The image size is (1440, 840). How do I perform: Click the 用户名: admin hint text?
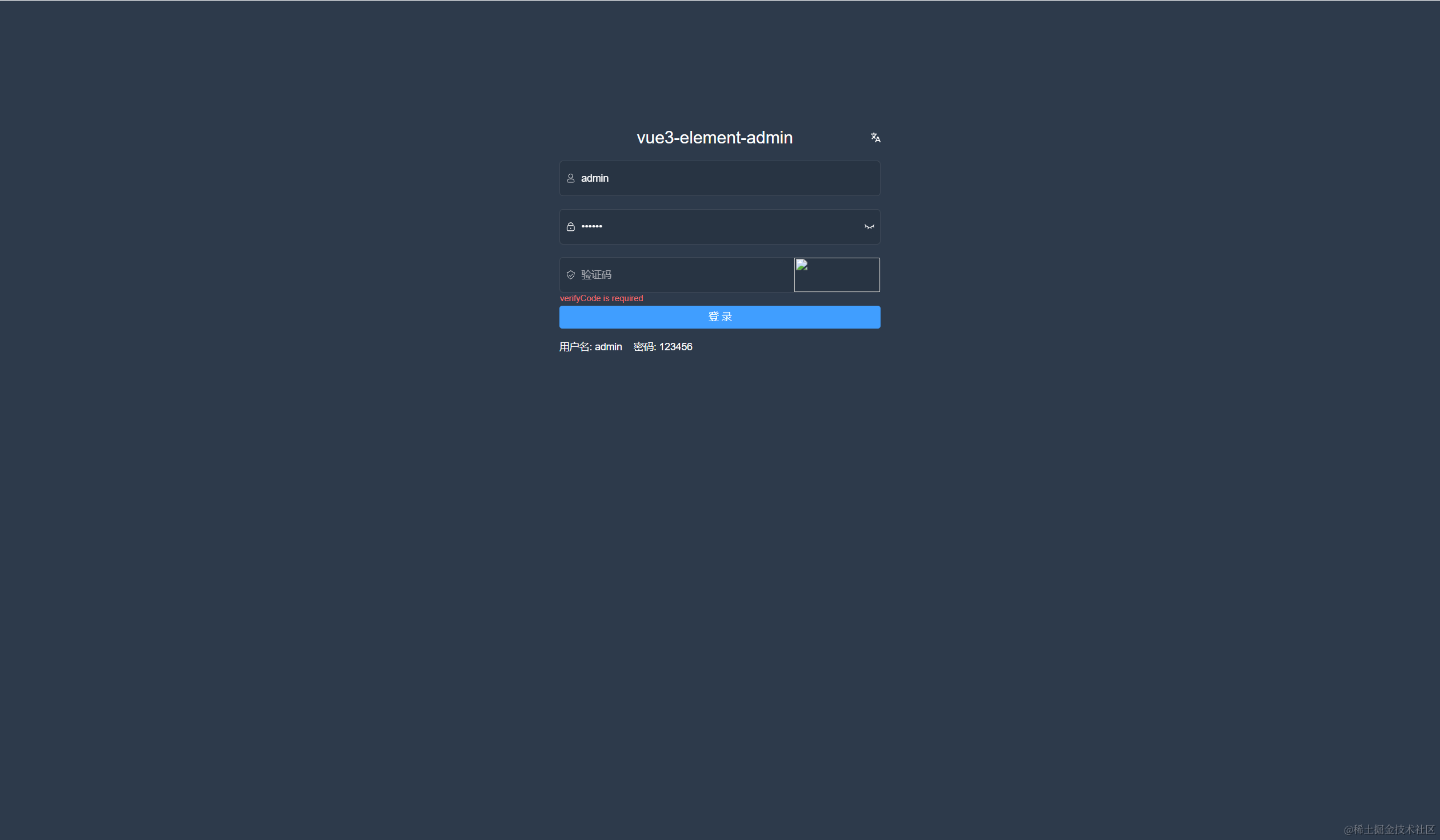(590, 347)
